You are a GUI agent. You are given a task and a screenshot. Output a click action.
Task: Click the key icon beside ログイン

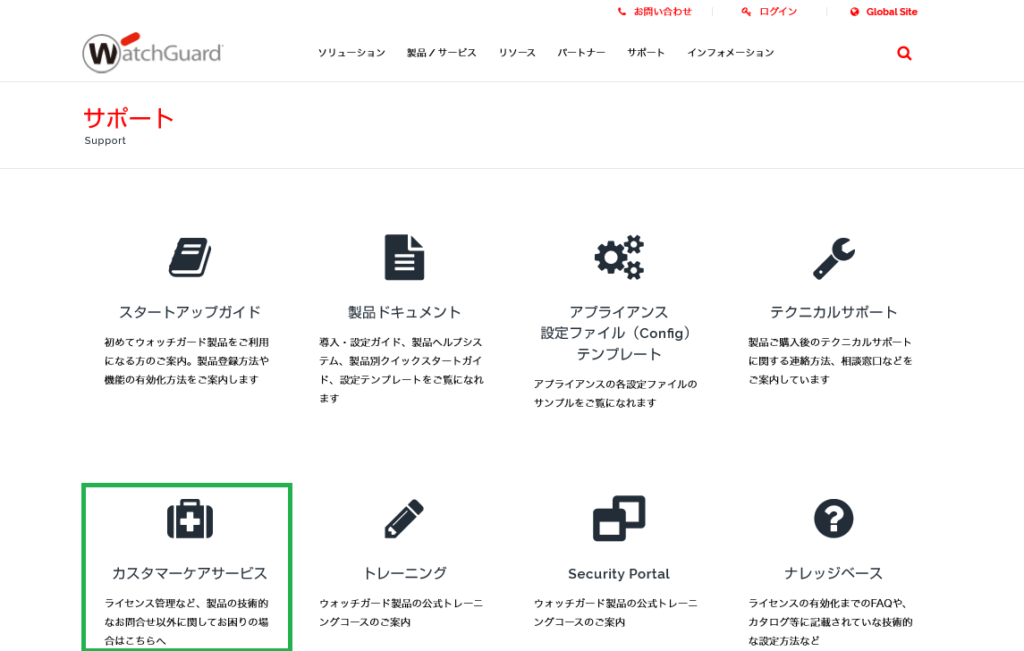(x=746, y=12)
